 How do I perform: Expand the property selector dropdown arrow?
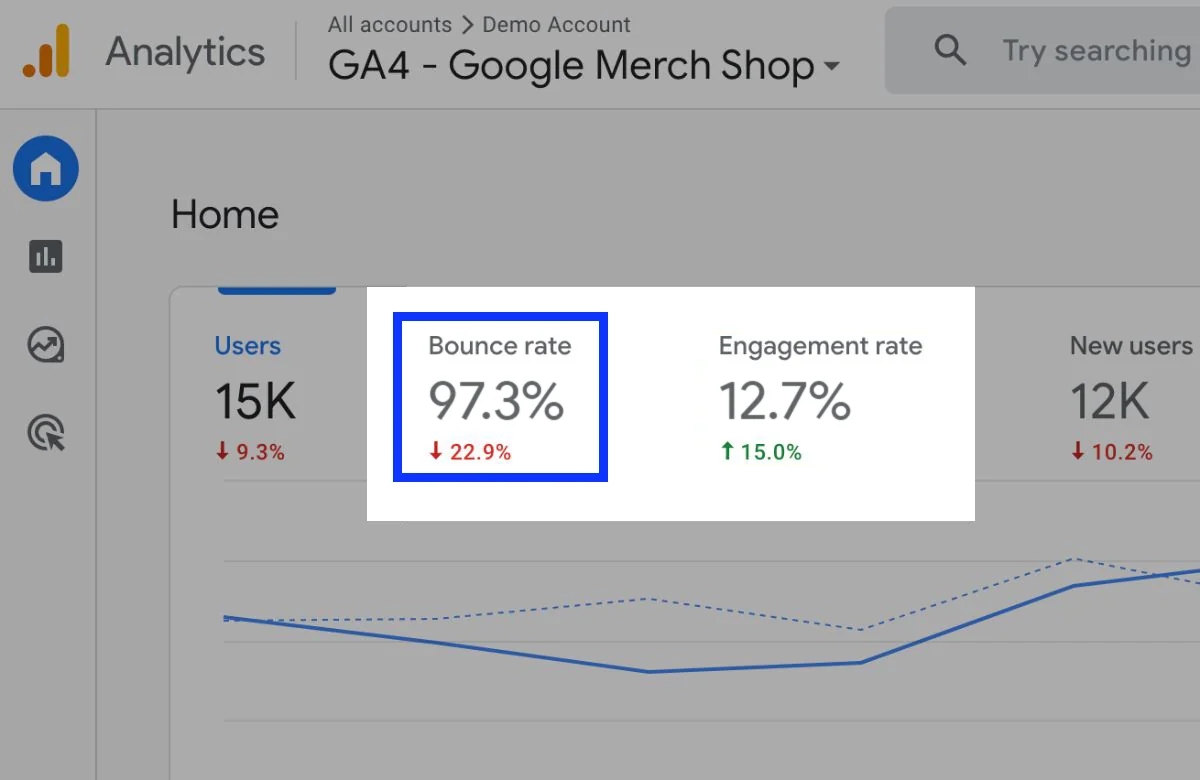833,67
